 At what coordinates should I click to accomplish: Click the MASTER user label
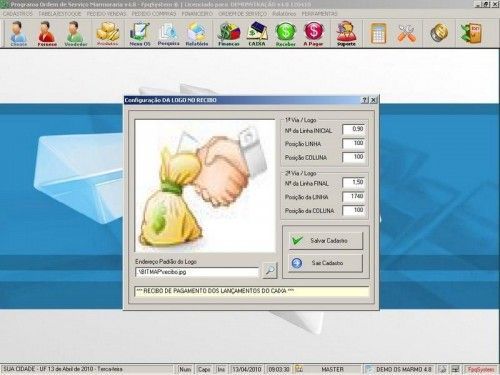(x=332, y=369)
